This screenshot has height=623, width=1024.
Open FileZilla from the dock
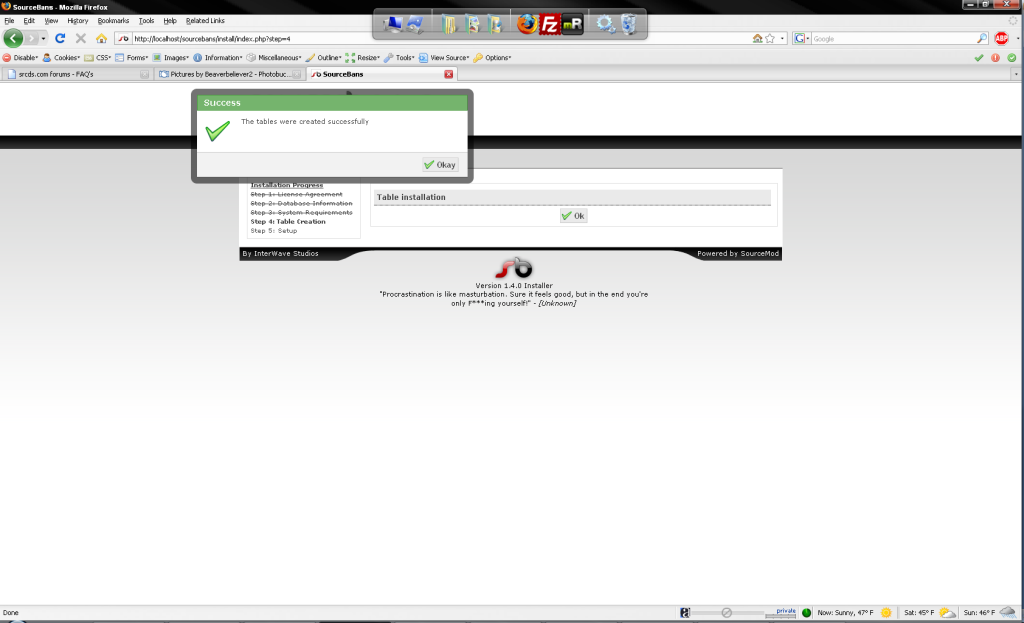550,25
